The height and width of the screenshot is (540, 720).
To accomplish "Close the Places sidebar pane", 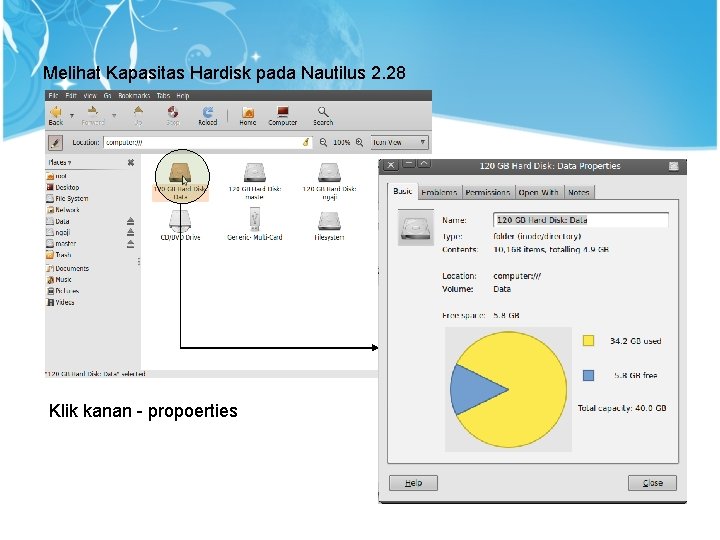I will click(131, 163).
